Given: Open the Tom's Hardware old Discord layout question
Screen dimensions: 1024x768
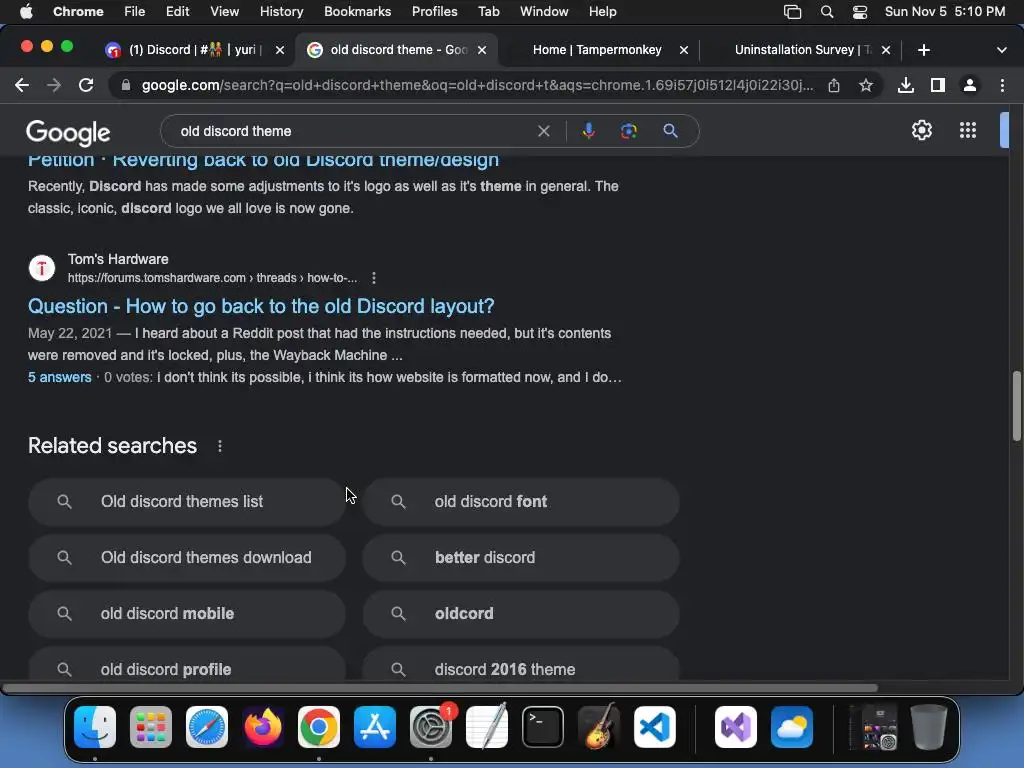Looking at the screenshot, I should (261, 306).
